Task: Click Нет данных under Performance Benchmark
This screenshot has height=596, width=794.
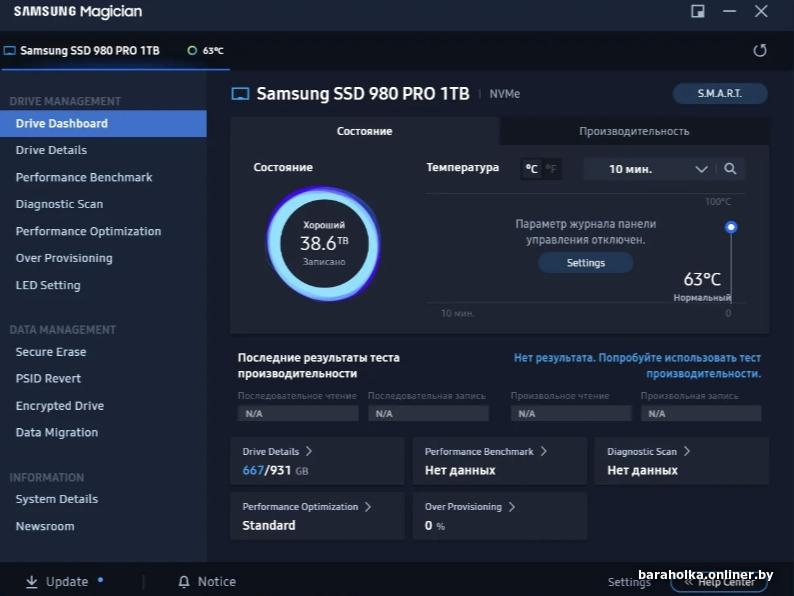Action: click(460, 470)
